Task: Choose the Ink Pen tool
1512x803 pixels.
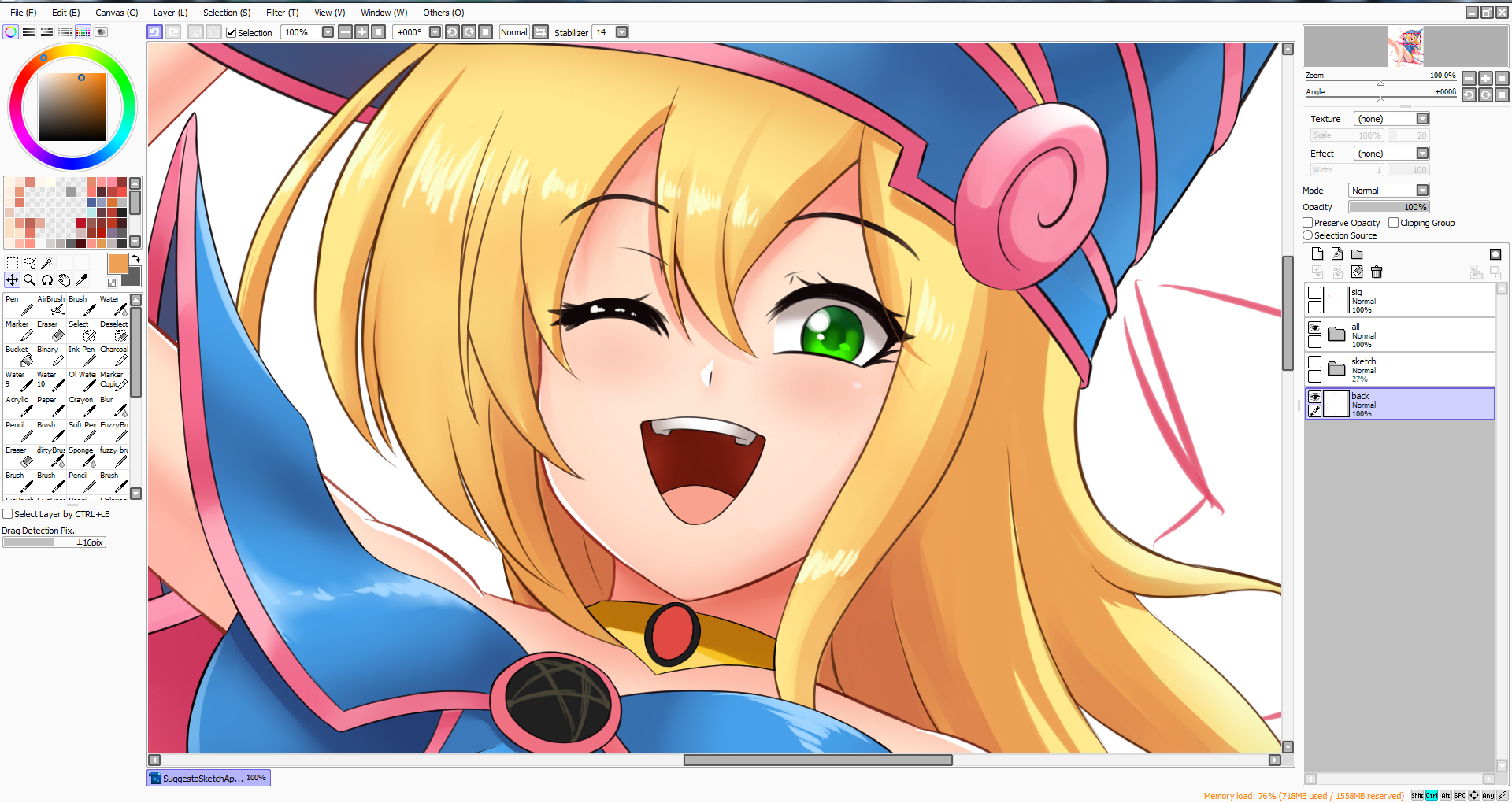Action: [x=82, y=356]
